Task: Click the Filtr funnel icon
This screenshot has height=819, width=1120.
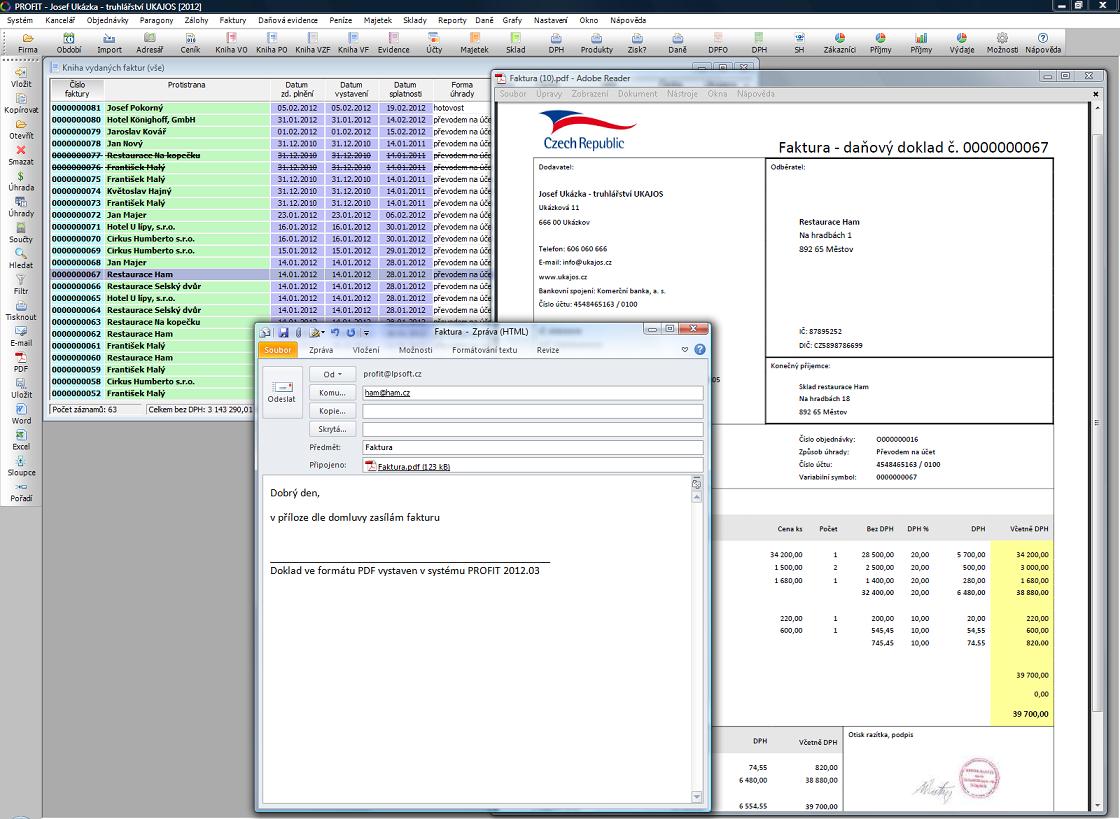Action: [x=21, y=285]
